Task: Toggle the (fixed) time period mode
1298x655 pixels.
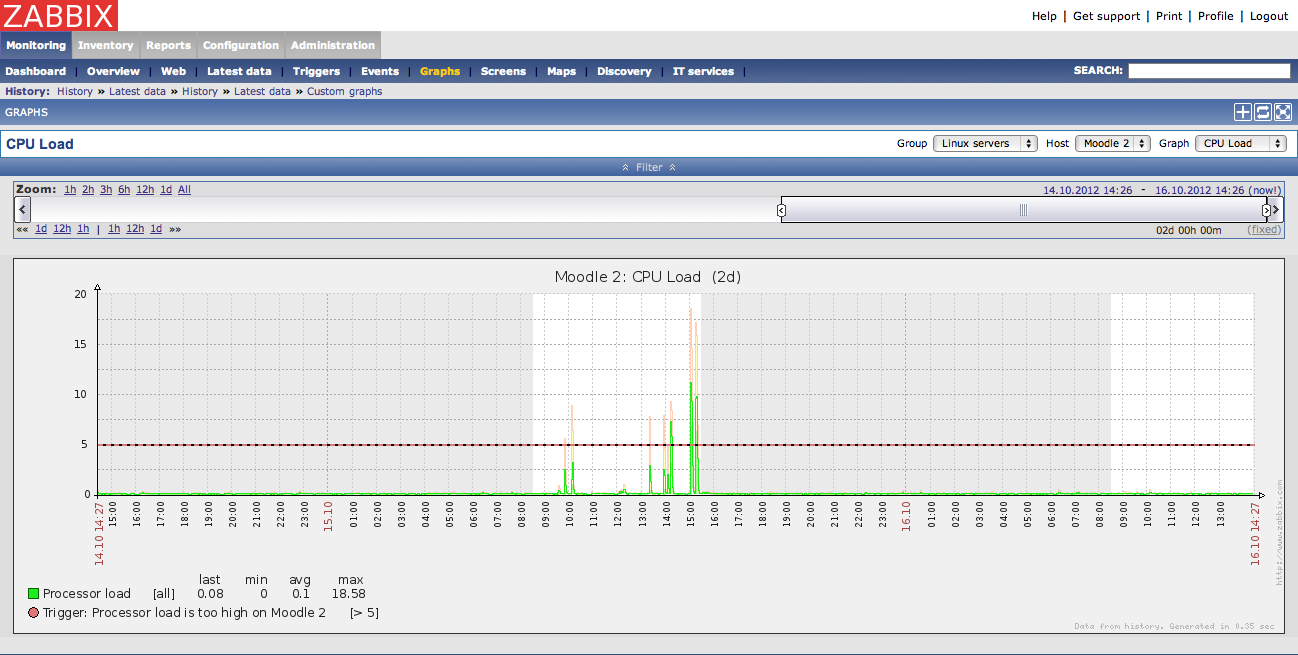Action: coord(1264,230)
